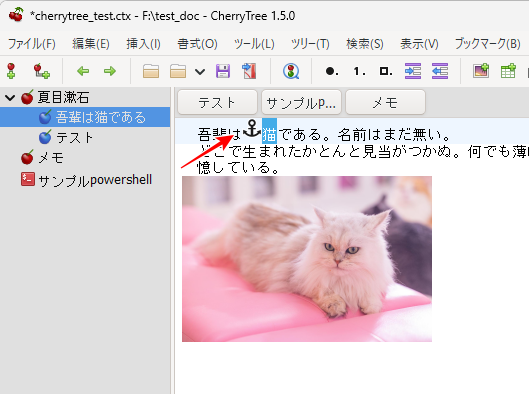The width and height of the screenshot is (529, 394).
Task: Select the サンプルpowershell node
Action: click(95, 180)
